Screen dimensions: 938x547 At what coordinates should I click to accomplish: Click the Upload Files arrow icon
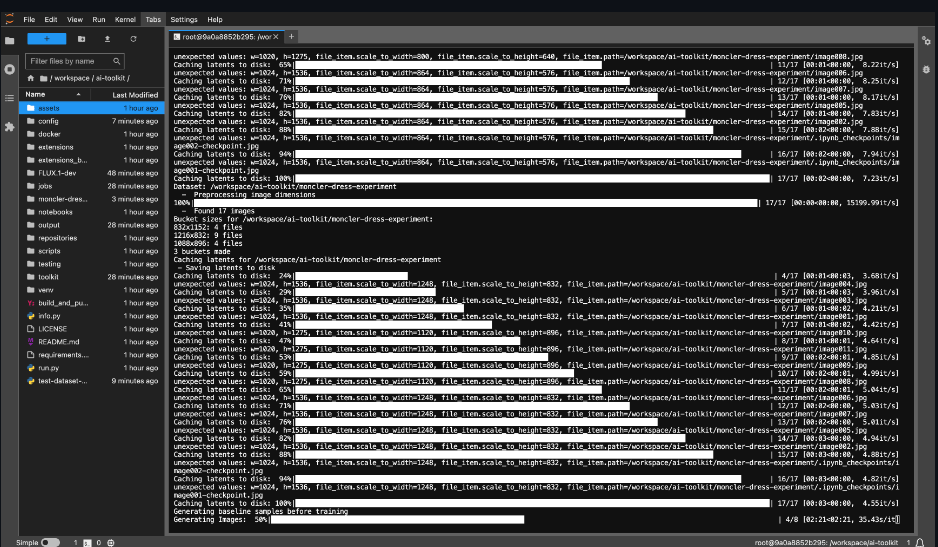tap(107, 39)
